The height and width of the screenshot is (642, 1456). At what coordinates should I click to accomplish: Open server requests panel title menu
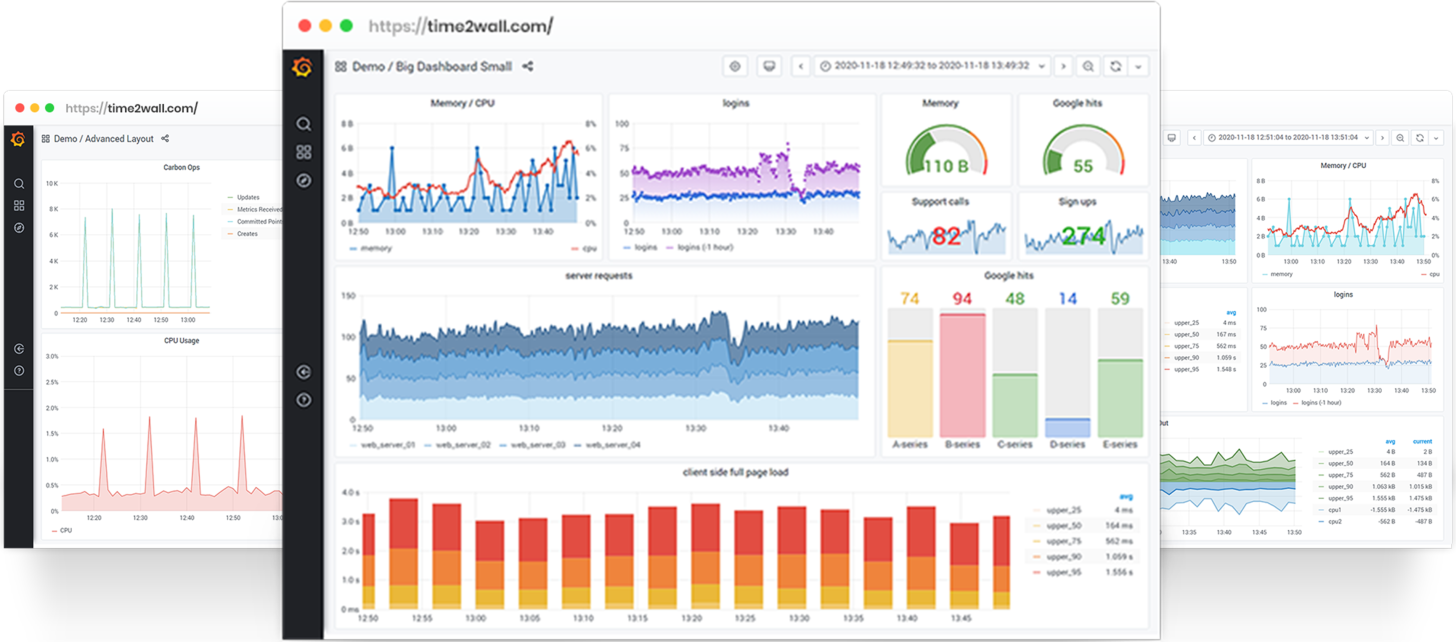coord(599,275)
